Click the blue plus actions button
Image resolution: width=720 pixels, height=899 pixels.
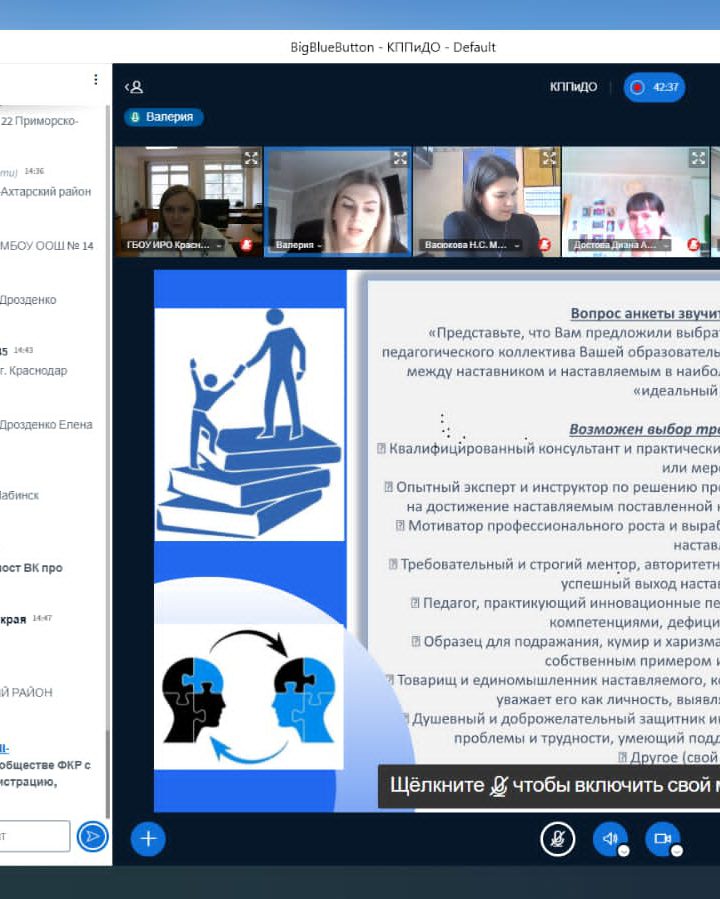pos(148,838)
